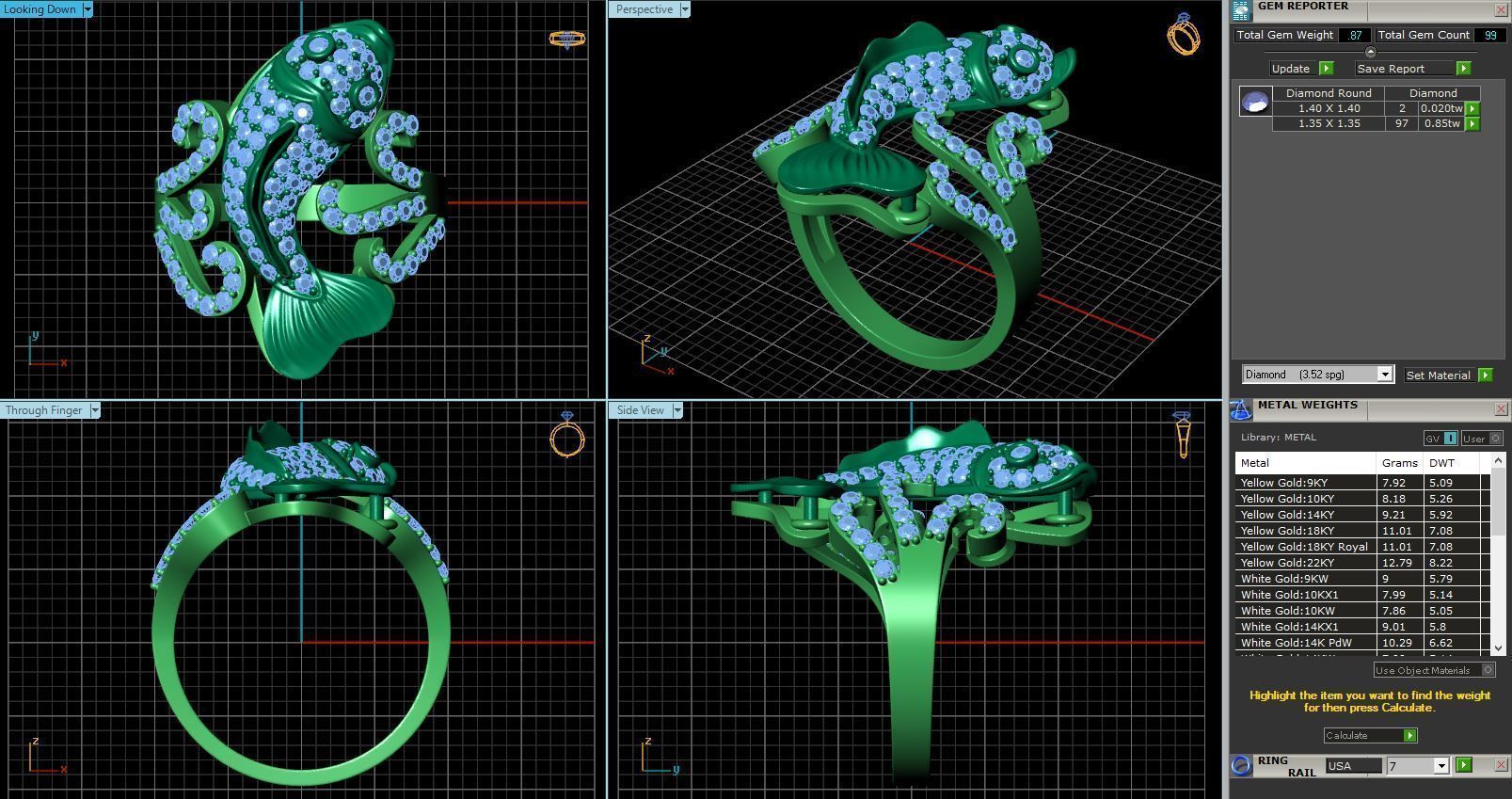Viewport: 1512px width, 799px height.
Task: Open the Through Finger viewport dropdown arrow
Action: pos(94,410)
